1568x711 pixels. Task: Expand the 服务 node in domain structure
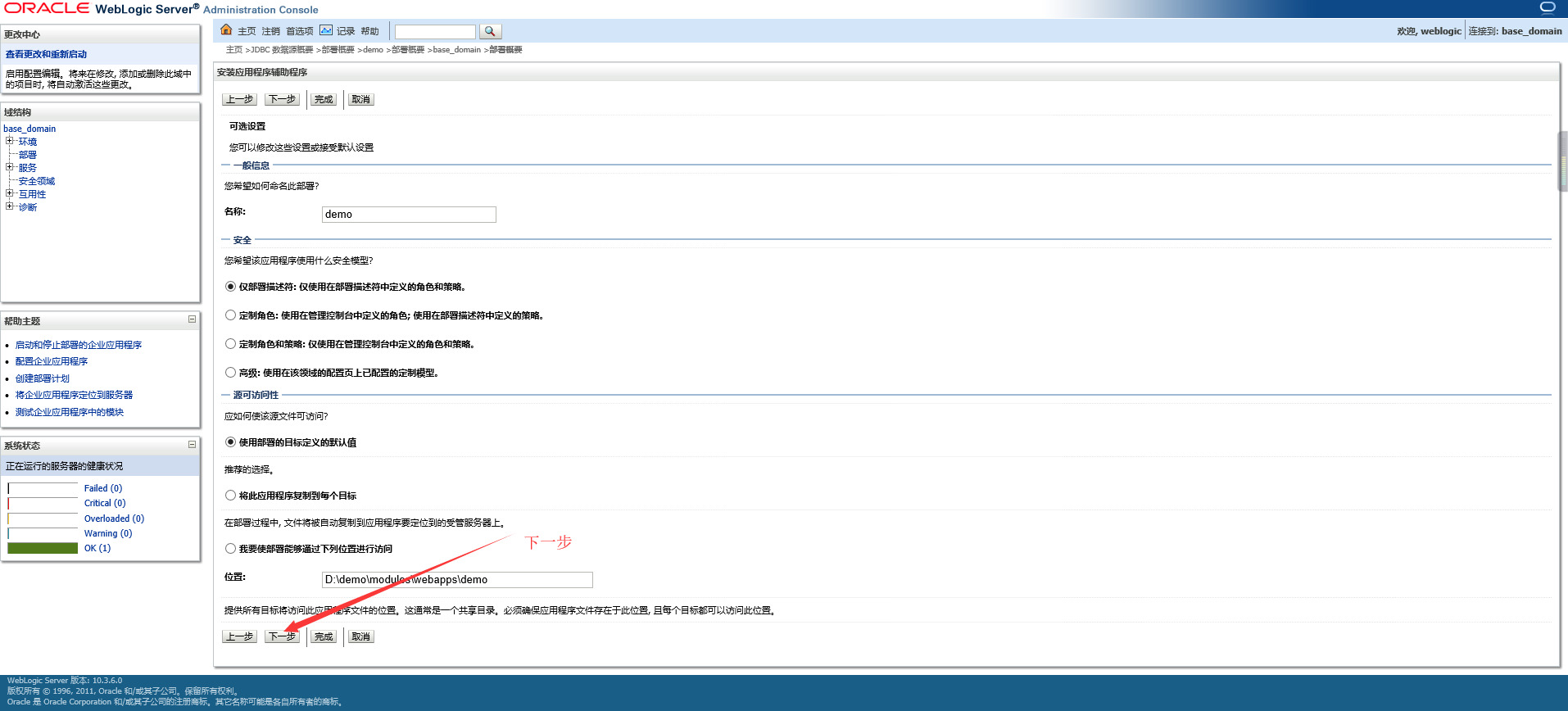pos(9,167)
